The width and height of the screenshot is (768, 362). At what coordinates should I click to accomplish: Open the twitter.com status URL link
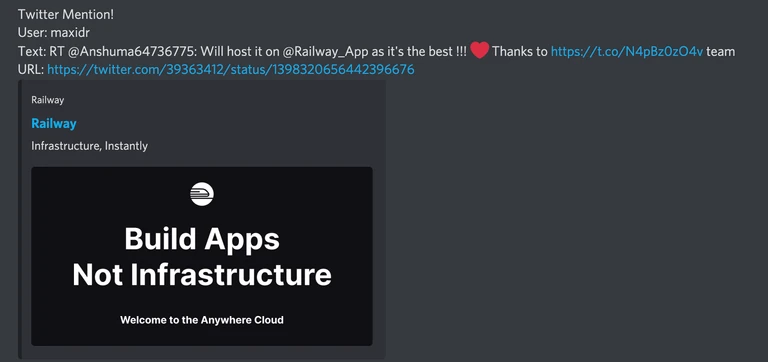point(231,70)
